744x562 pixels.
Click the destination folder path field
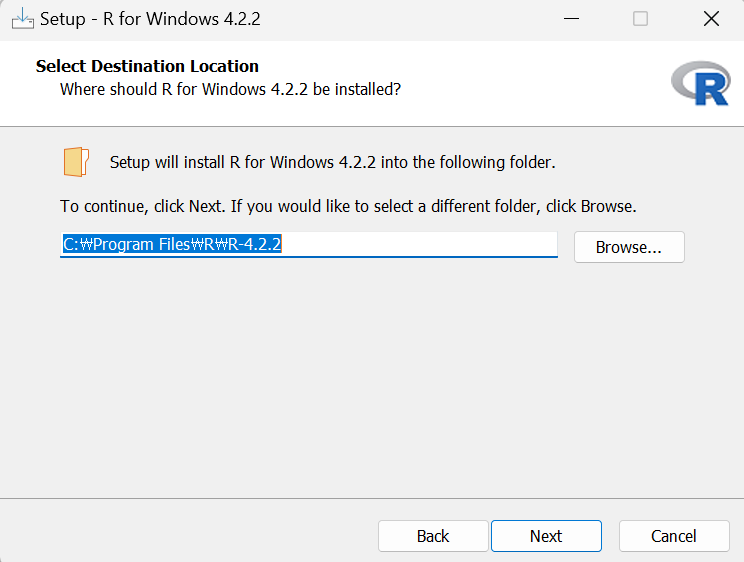click(x=309, y=244)
